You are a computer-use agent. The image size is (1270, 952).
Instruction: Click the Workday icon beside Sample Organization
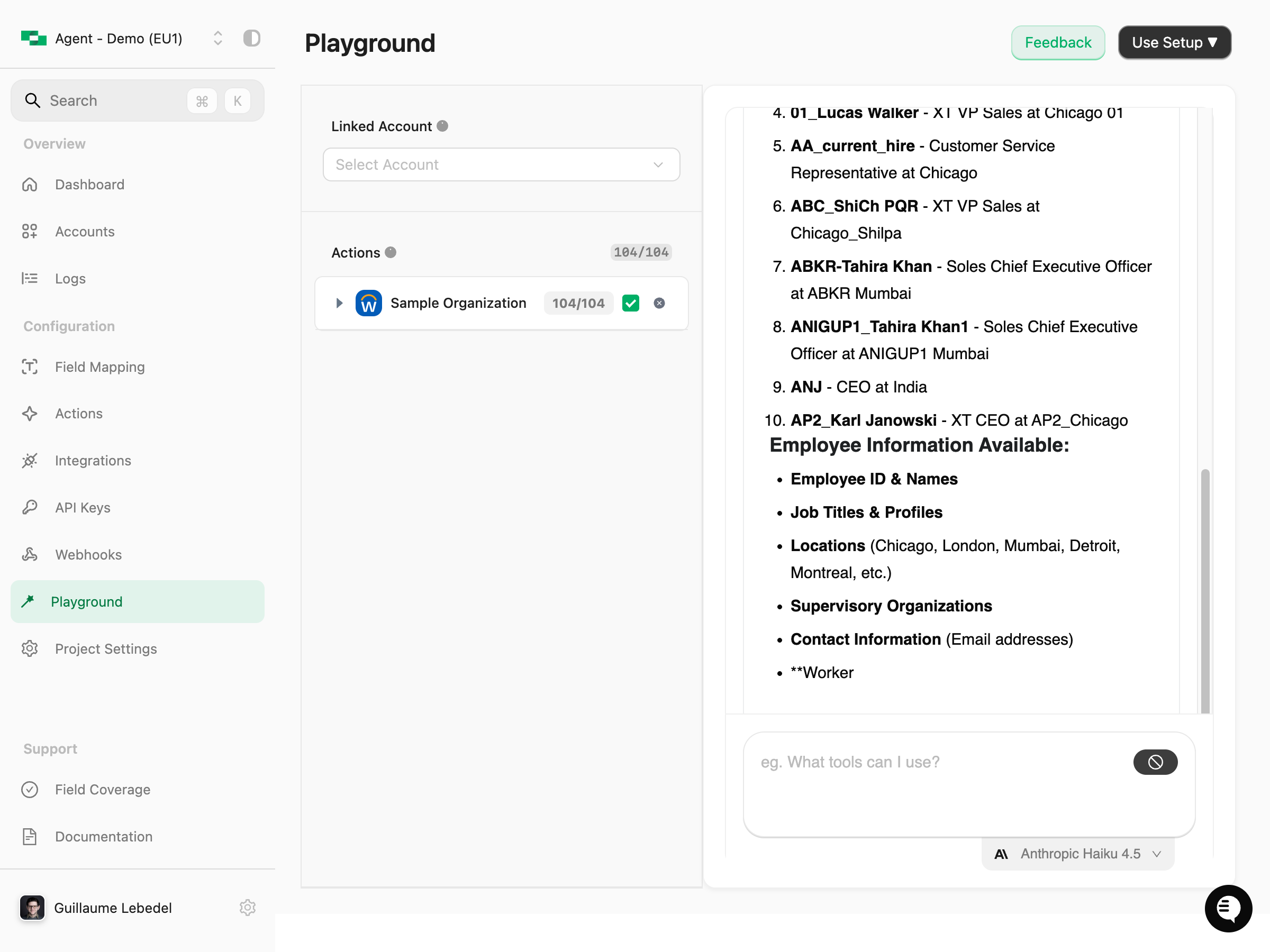point(369,303)
